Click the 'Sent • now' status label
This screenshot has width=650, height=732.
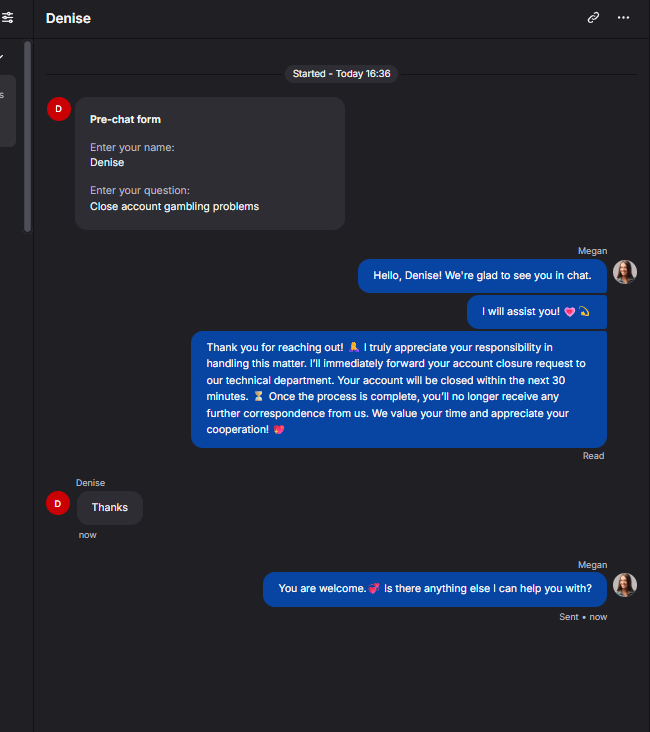click(x=583, y=617)
